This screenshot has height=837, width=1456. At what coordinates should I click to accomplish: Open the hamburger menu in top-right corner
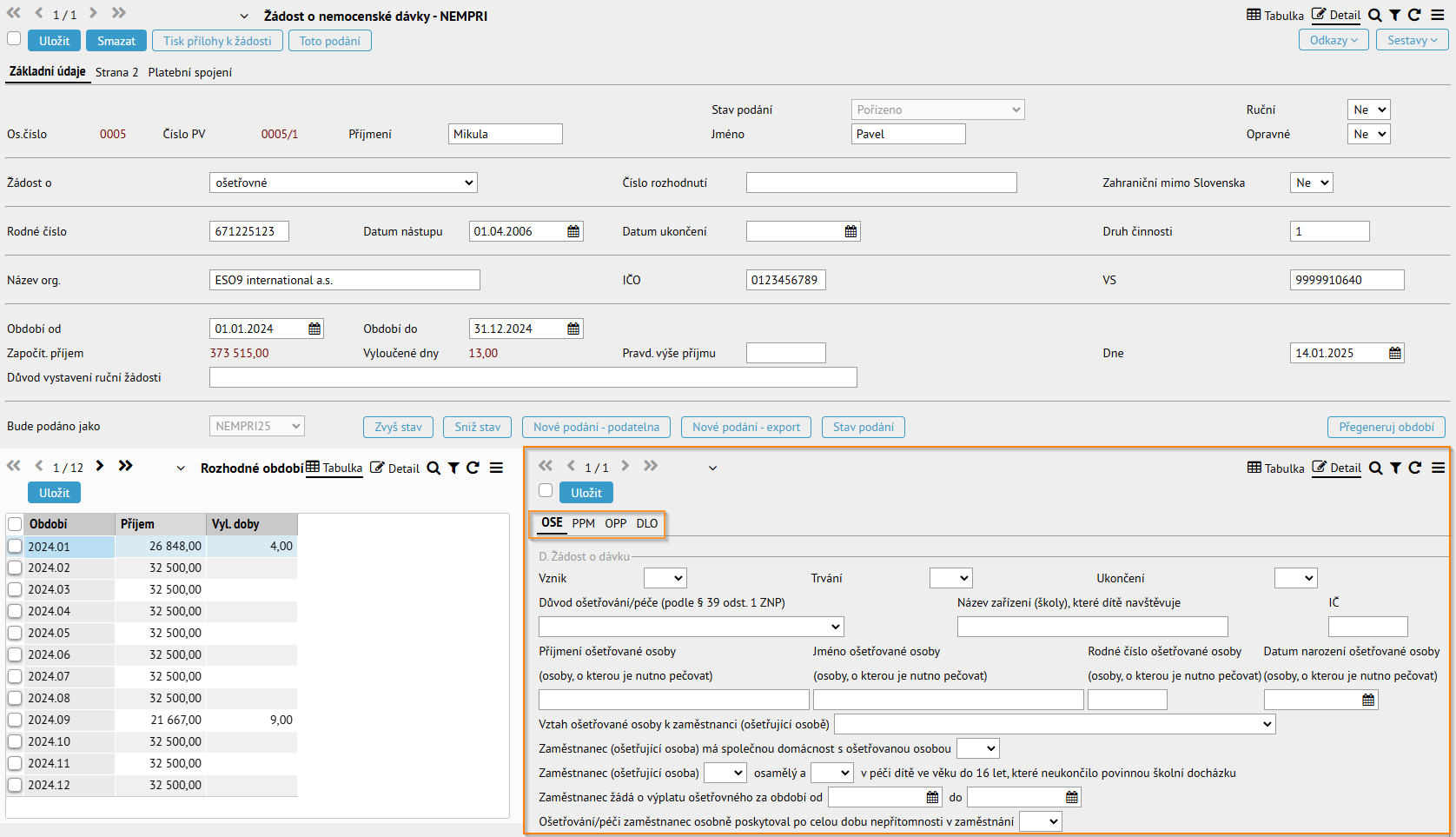click(1438, 15)
